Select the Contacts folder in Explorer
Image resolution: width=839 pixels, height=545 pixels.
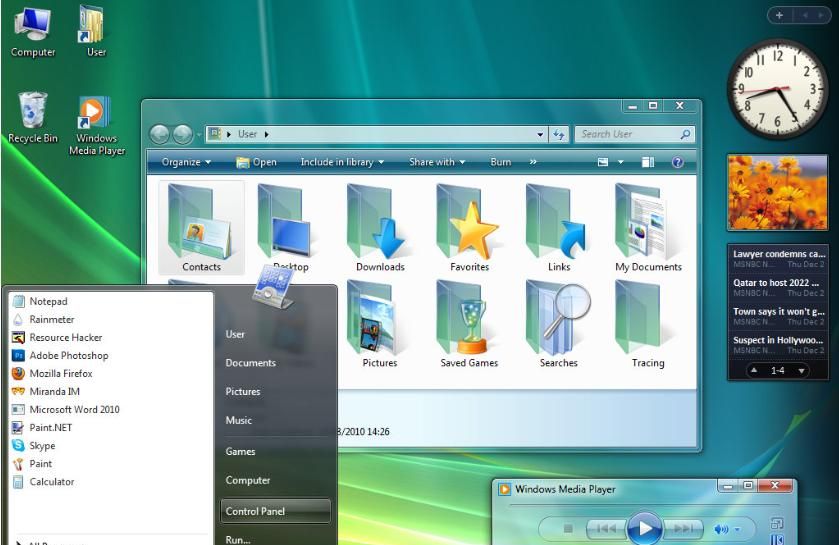201,227
